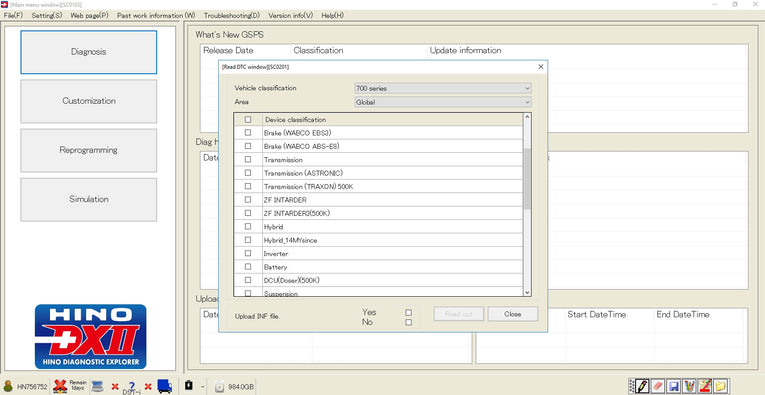Select the Suspension row text
765x395 pixels.
coord(281,294)
